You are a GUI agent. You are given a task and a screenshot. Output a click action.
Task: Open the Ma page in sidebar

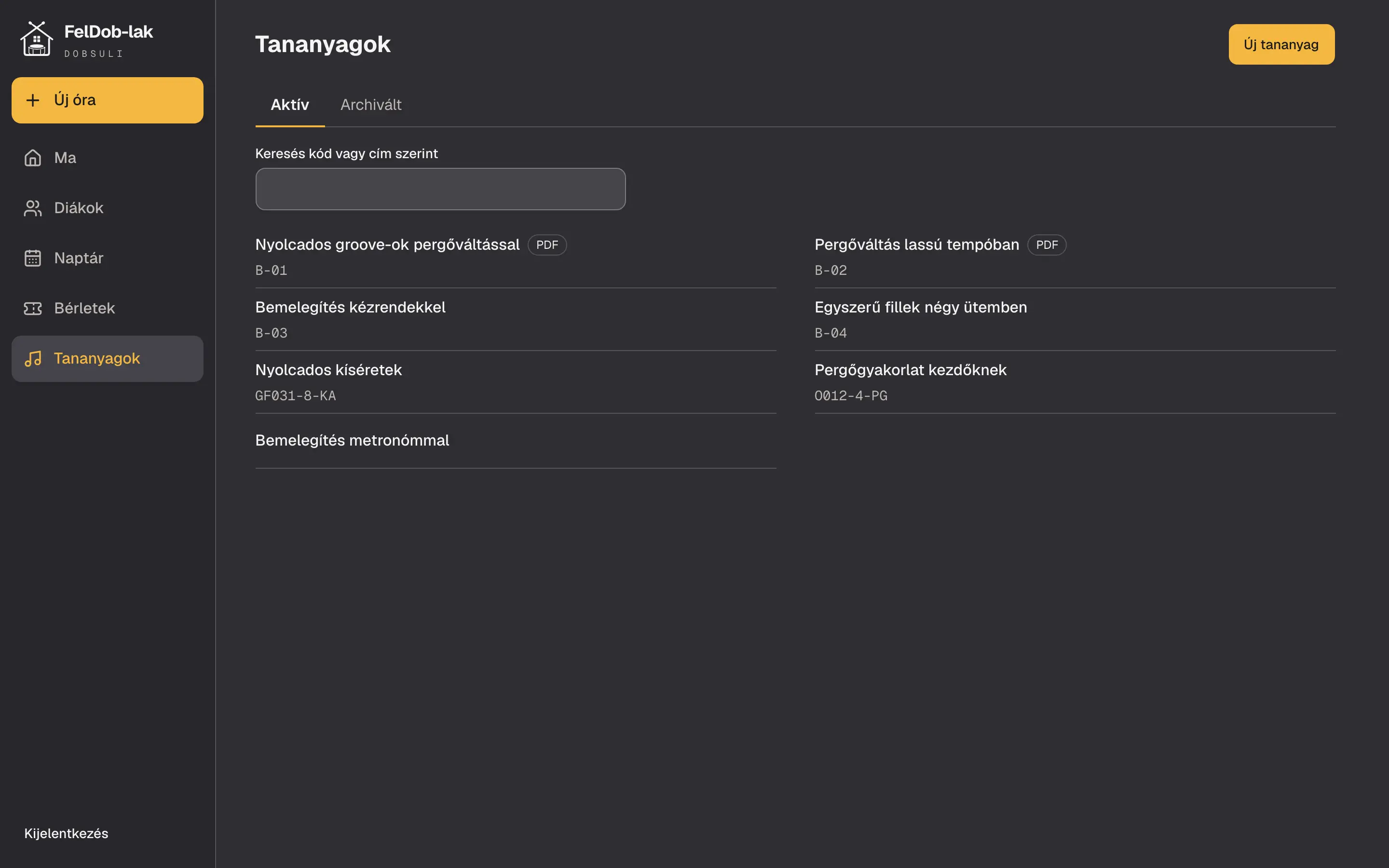coord(108,158)
